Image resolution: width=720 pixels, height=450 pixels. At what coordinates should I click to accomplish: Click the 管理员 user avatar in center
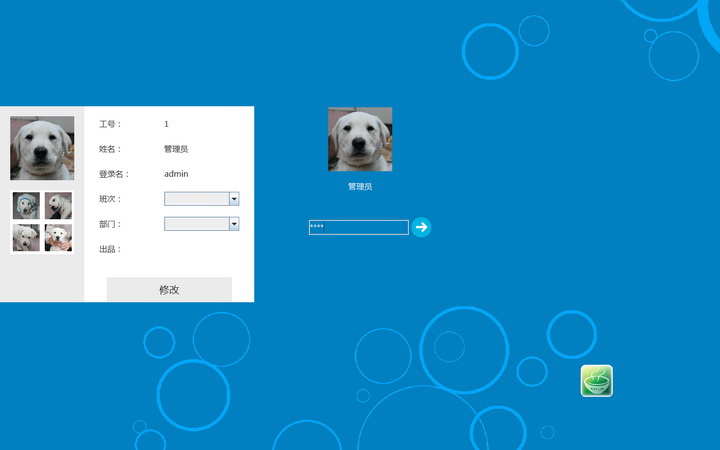[360, 139]
